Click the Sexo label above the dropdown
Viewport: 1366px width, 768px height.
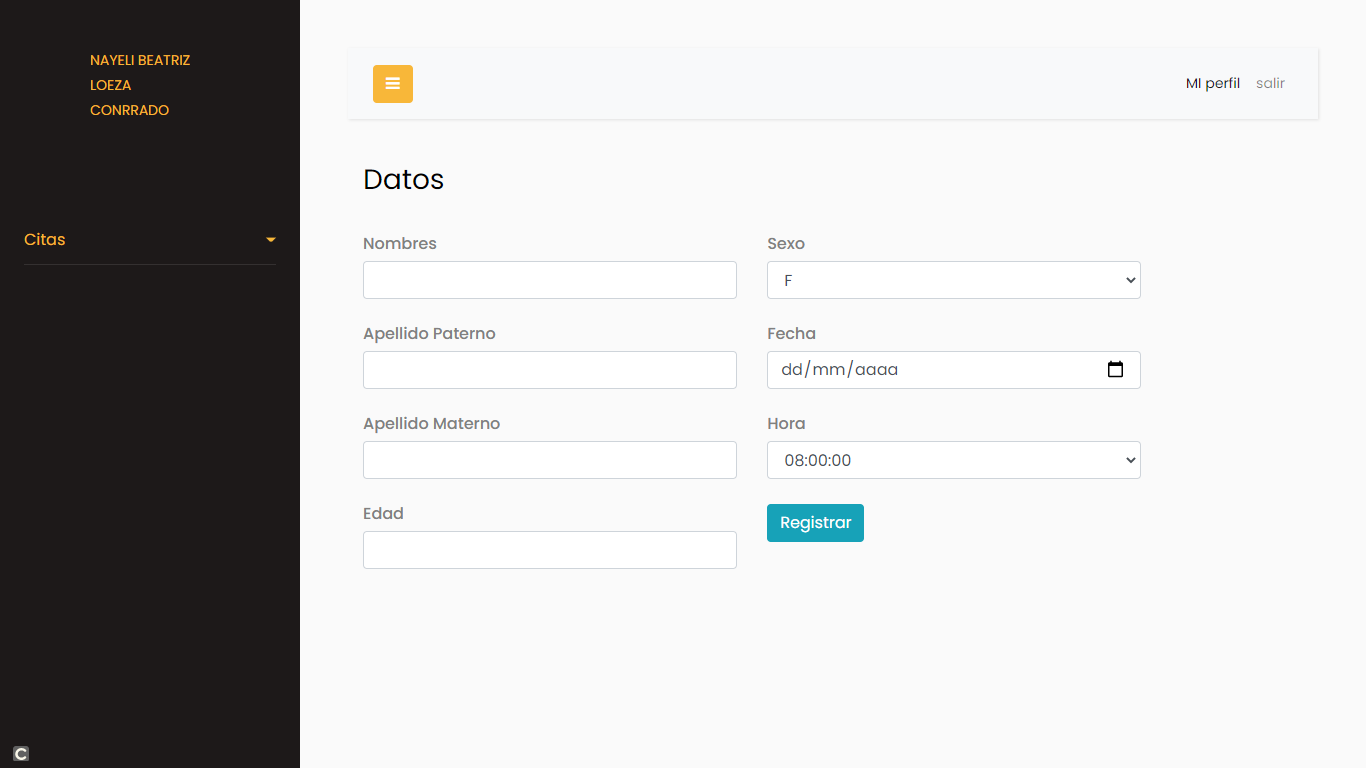786,244
